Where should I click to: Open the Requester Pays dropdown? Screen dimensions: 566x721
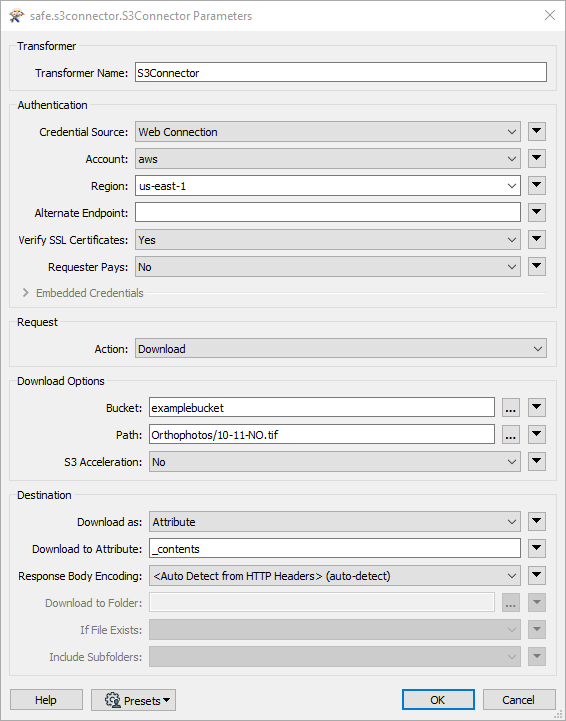tap(328, 267)
